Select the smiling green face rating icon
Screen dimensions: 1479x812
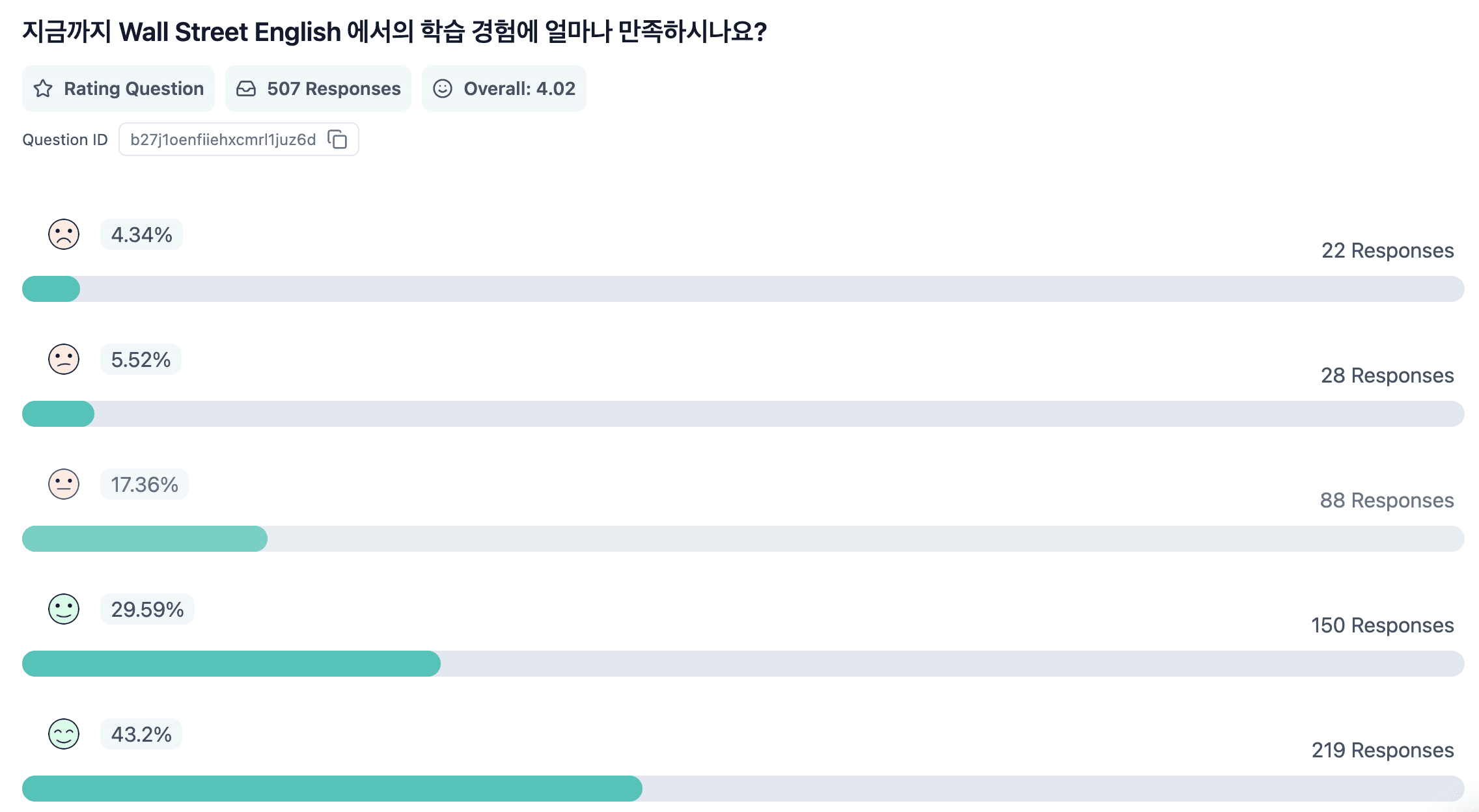[x=64, y=609]
